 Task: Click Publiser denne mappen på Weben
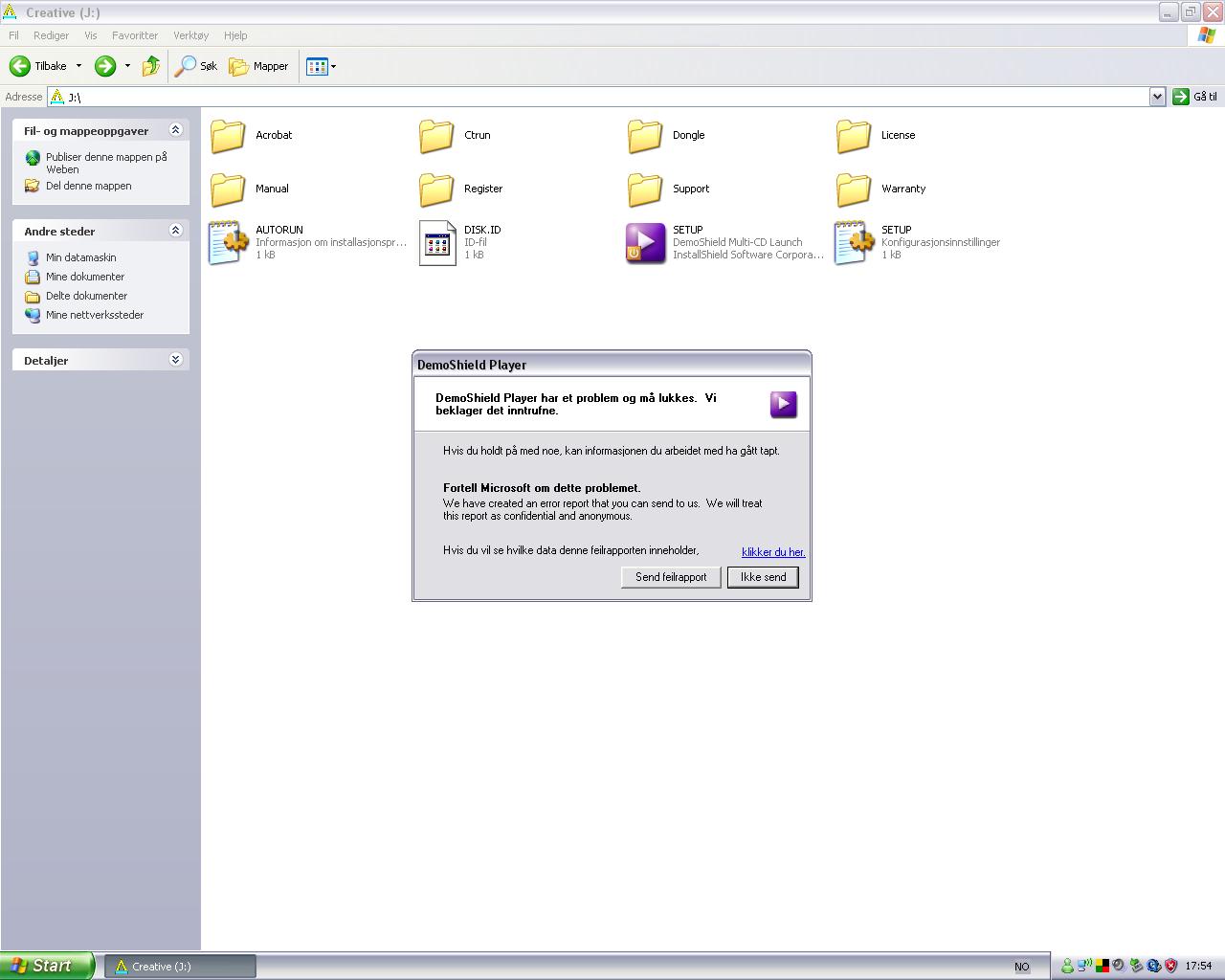tap(97, 163)
